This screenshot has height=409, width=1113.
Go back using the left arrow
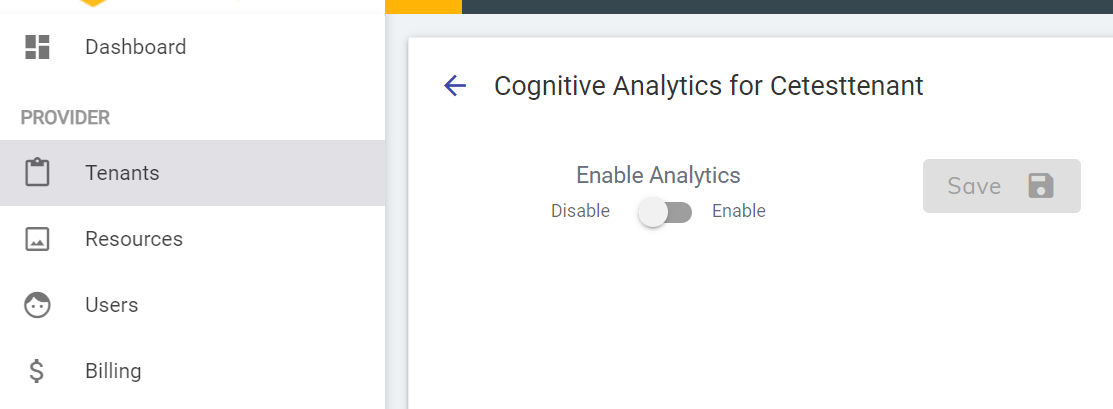(455, 86)
